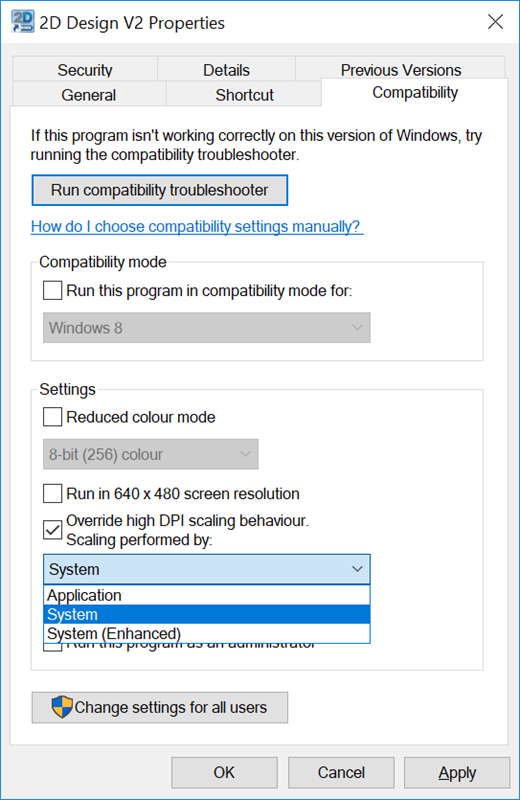Enable Run this program in compatibility mode
Image resolution: width=520 pixels, height=800 pixels.
click(53, 291)
